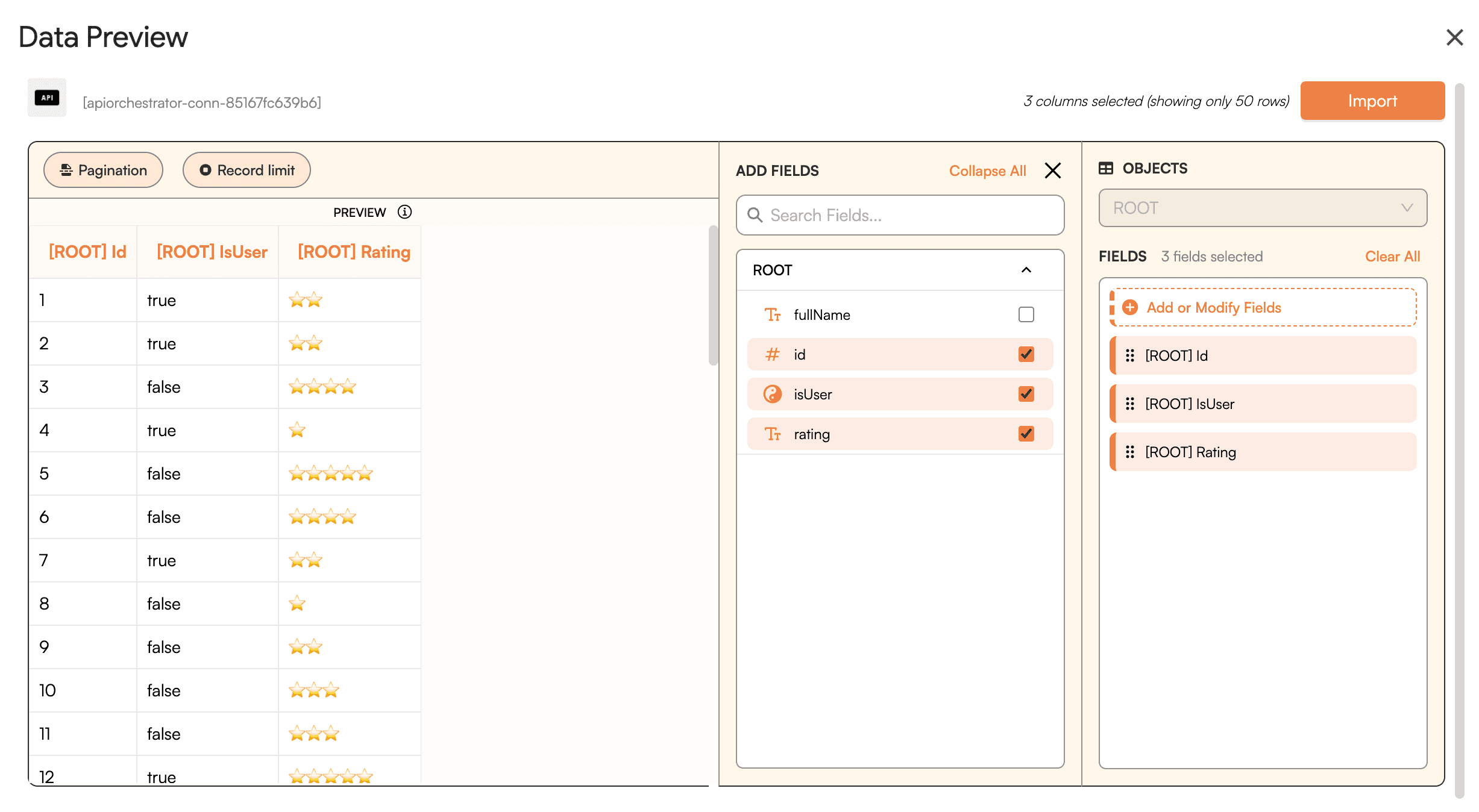
Task: Click the five-star rating in row 5
Action: click(331, 473)
